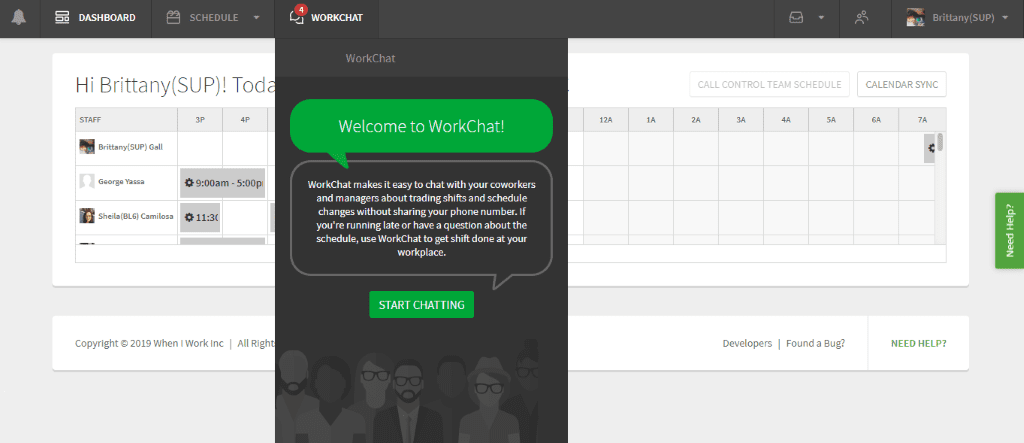Click the Dashboard icon in top bar
1024x443 pixels.
(62, 18)
